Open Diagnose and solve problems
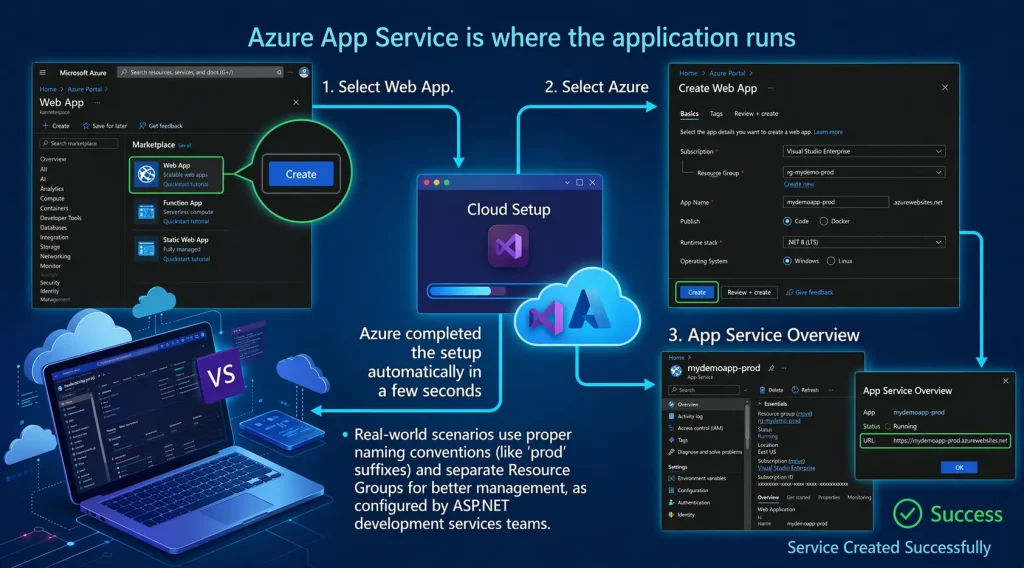This screenshot has height=568, width=1024. (x=706, y=452)
